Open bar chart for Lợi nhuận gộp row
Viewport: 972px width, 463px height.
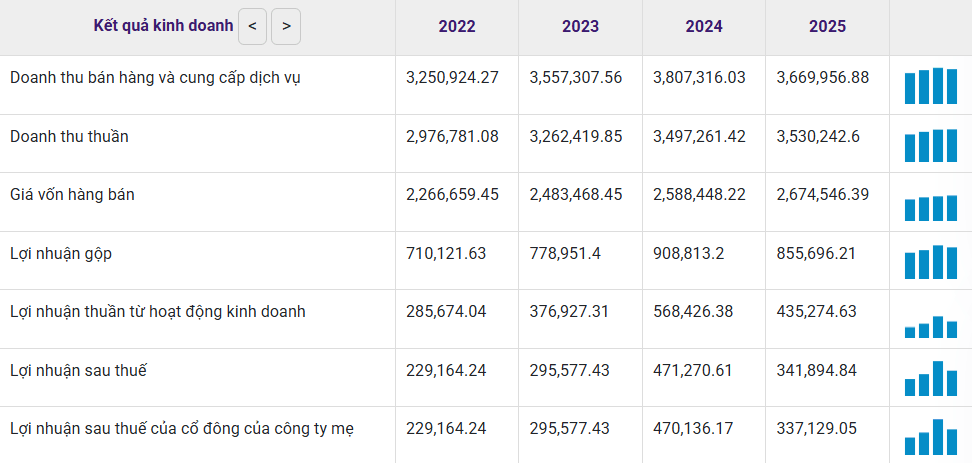[x=930, y=262]
